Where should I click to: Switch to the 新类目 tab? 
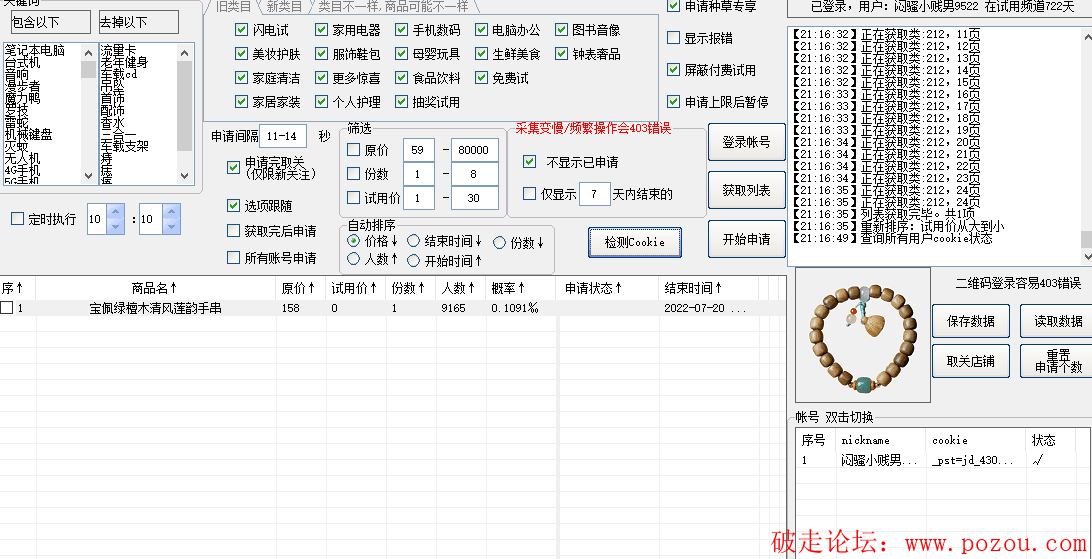click(284, 7)
